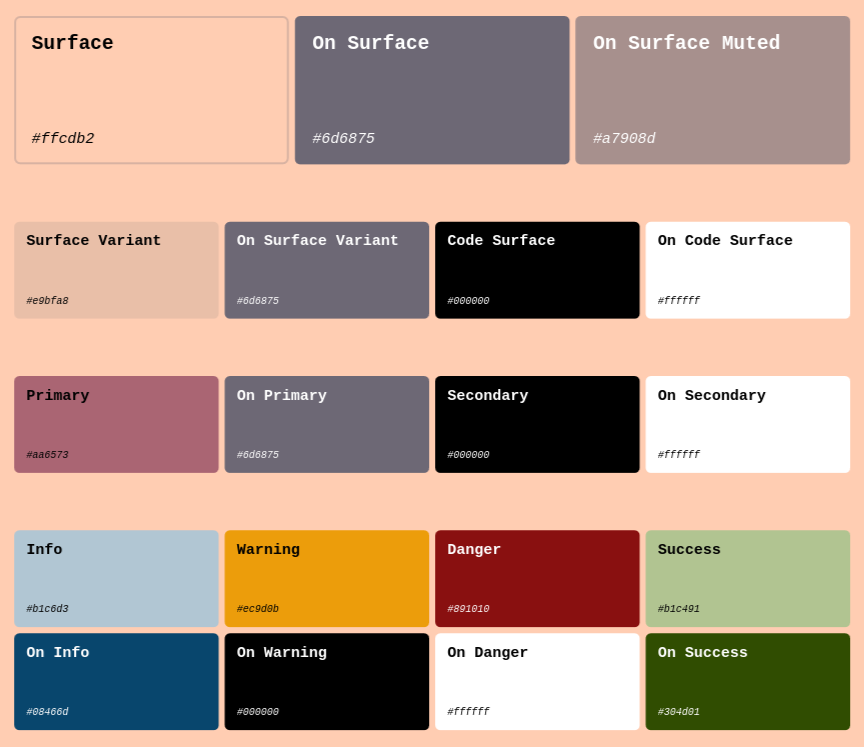Image resolution: width=864 pixels, height=747 pixels.
Task: Select the Surface Variant color card
Action: [116, 270]
